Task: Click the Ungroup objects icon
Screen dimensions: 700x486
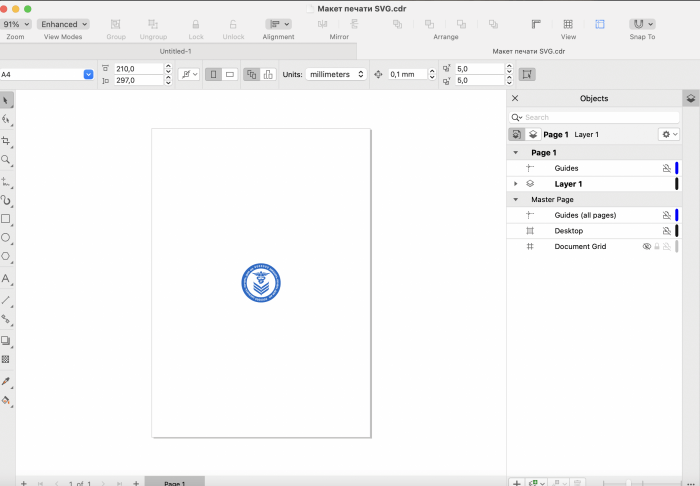Action: coord(153,24)
